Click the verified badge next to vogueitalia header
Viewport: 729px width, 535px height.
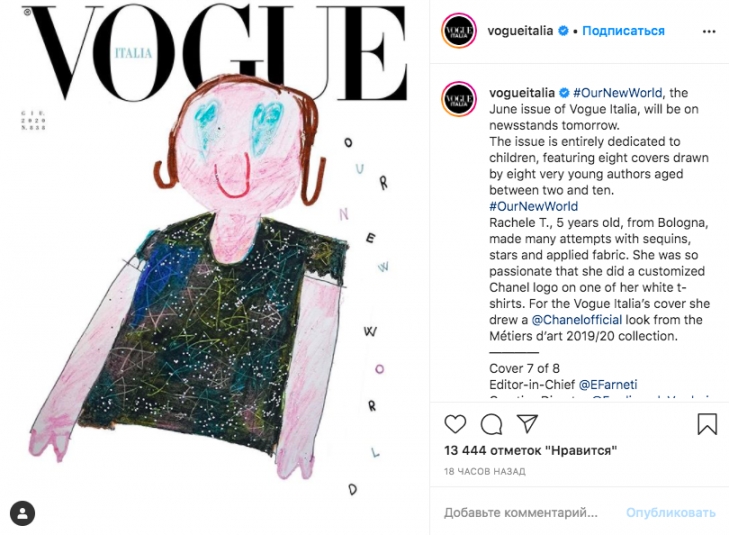click(x=563, y=31)
